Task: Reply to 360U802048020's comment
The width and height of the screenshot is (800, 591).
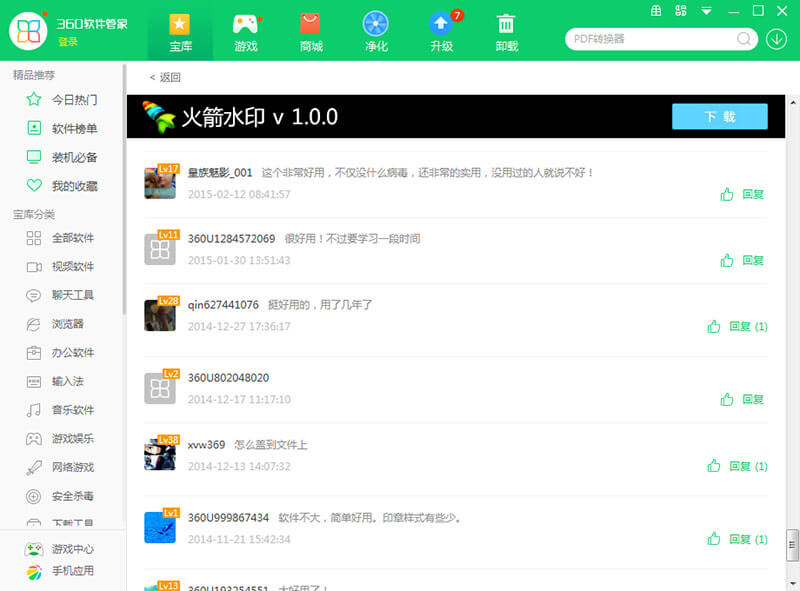Action: [753, 399]
